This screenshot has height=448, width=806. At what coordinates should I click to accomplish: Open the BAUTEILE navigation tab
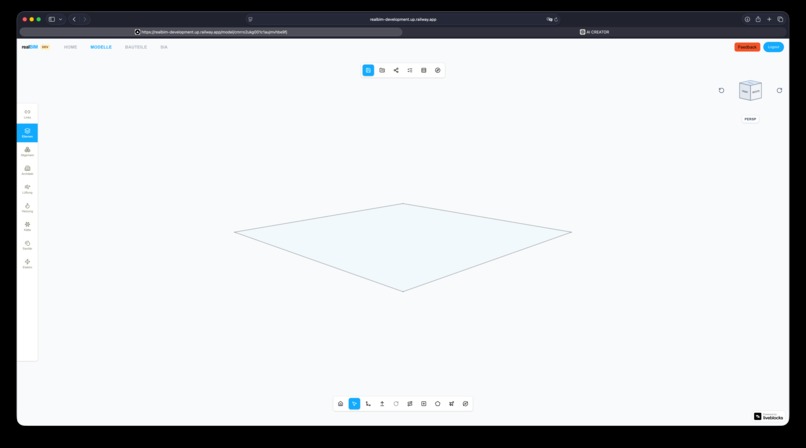136,47
